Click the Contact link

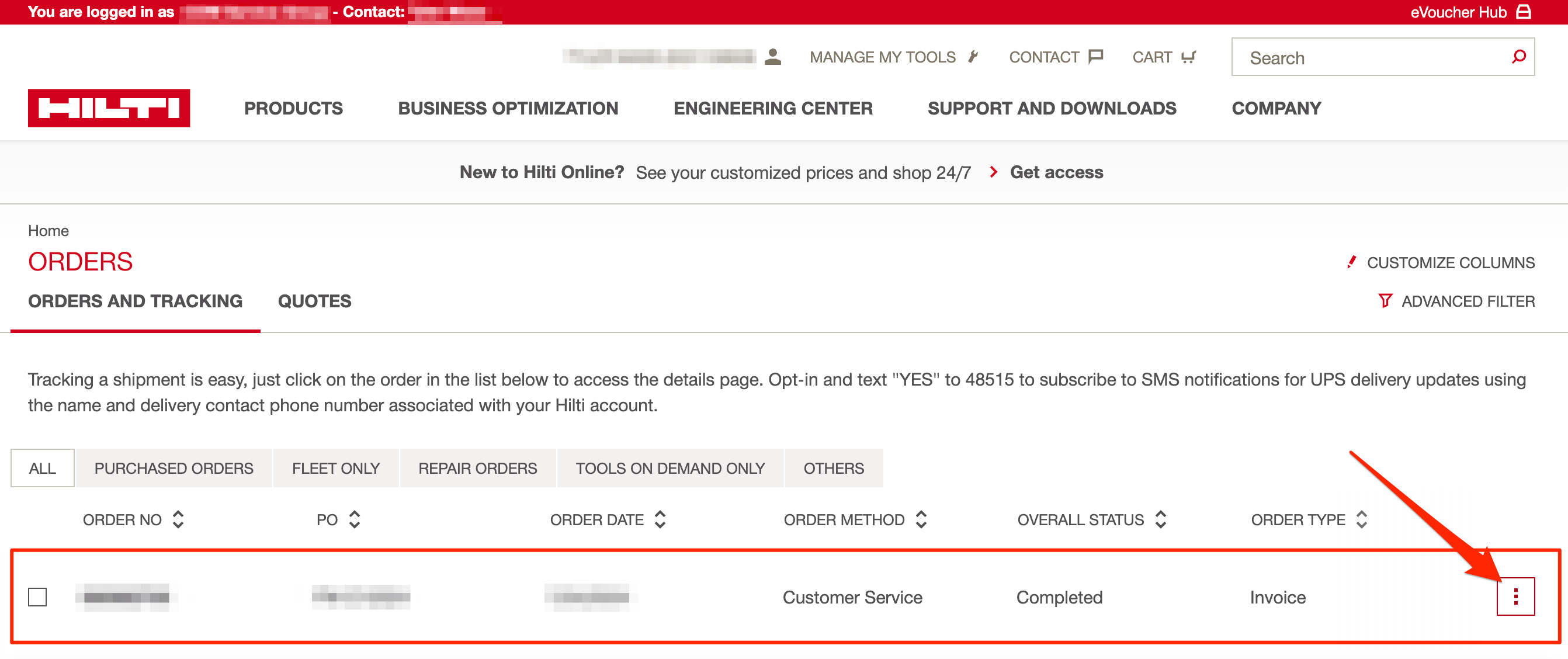[x=1043, y=57]
